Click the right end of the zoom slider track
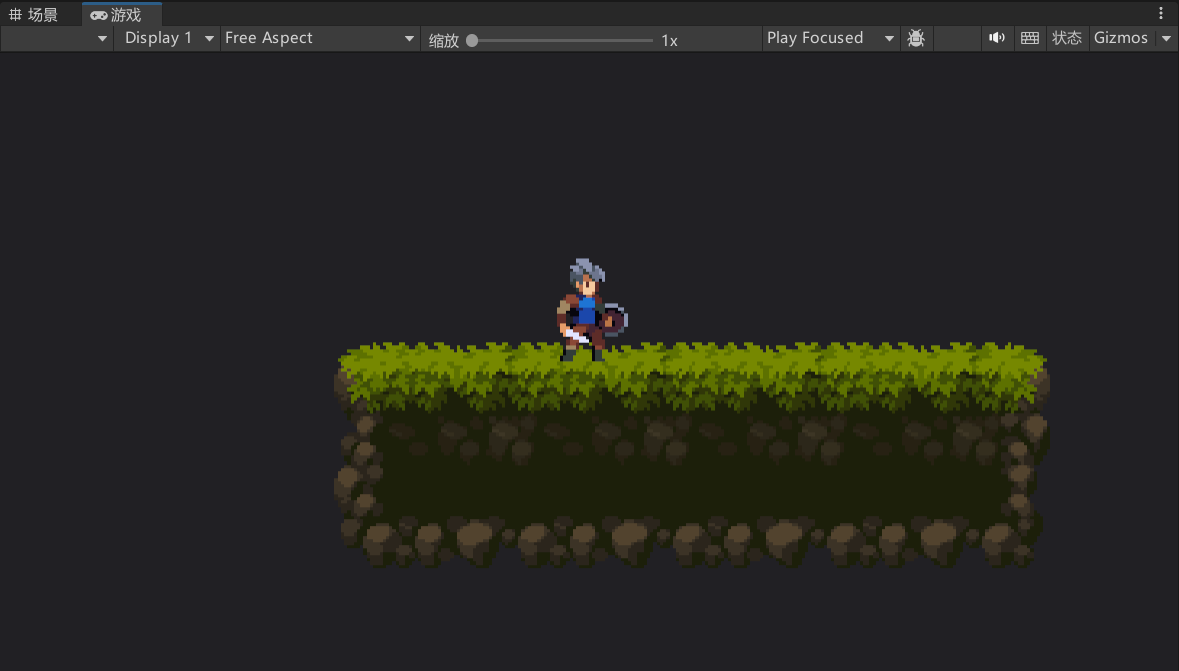 [650, 41]
